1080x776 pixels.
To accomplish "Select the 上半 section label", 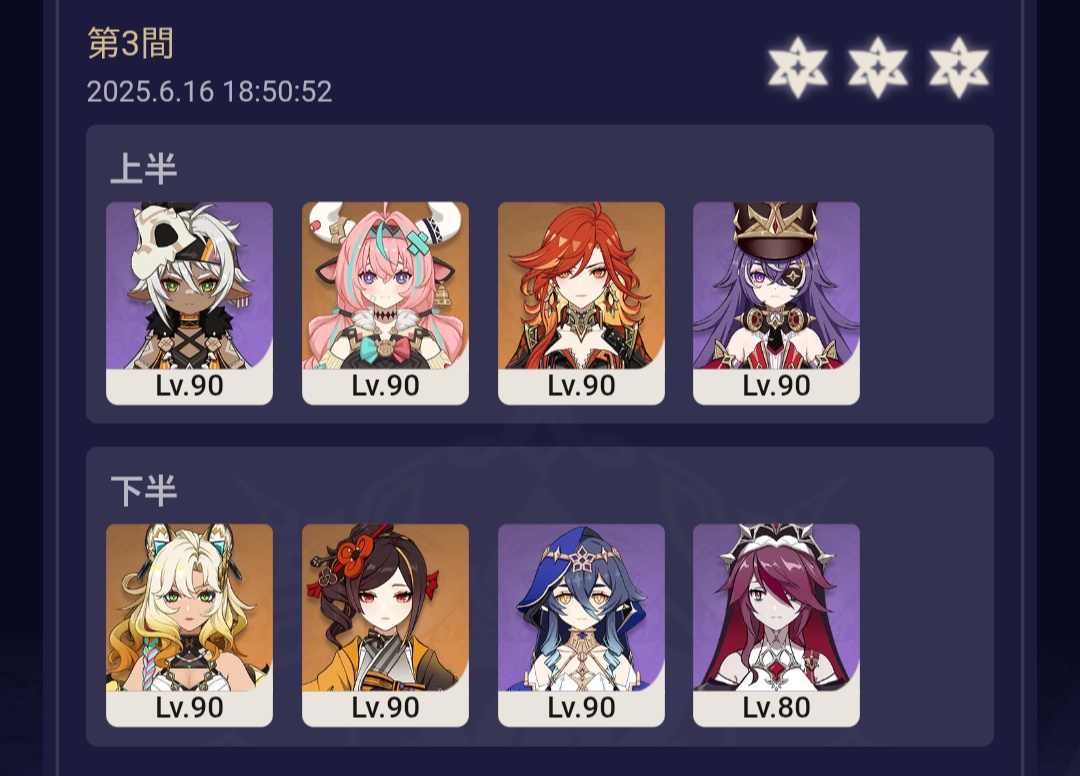I will tap(144, 169).
